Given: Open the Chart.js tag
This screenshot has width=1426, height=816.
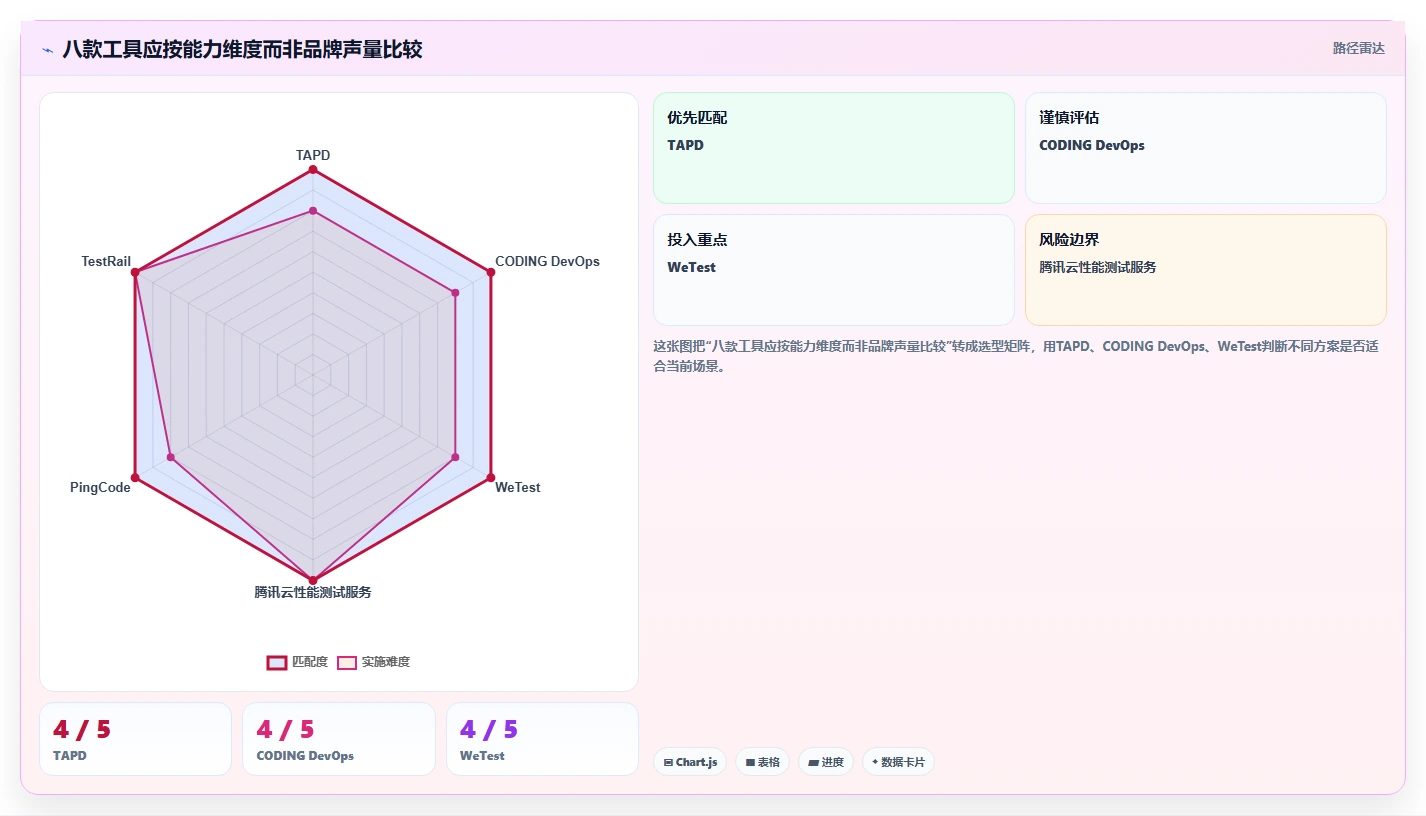Looking at the screenshot, I should pos(690,762).
